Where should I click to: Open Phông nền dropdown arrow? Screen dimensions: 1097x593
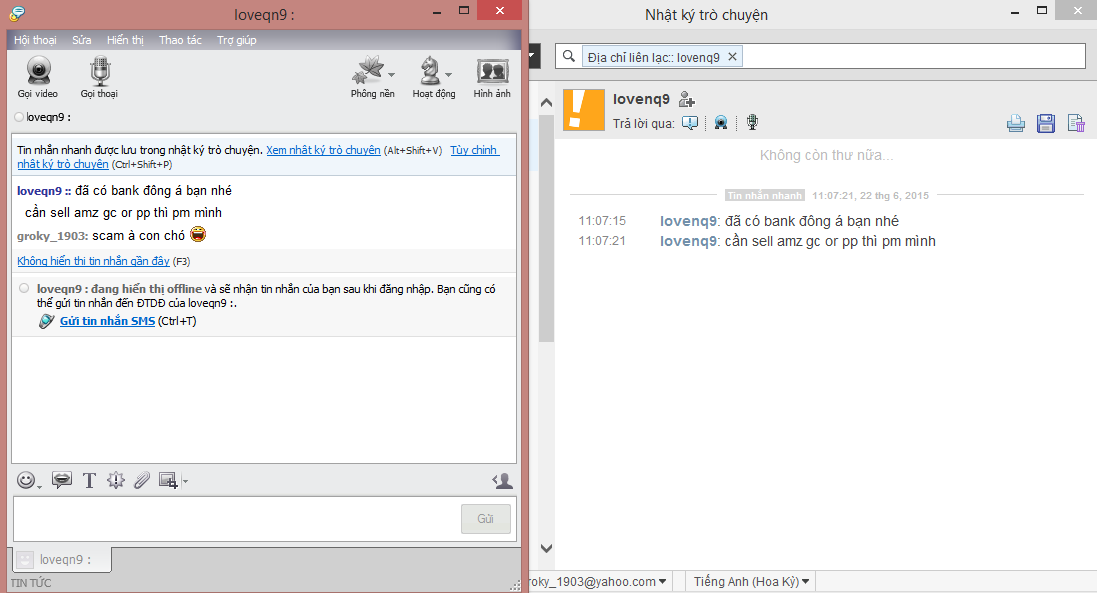pos(392,74)
